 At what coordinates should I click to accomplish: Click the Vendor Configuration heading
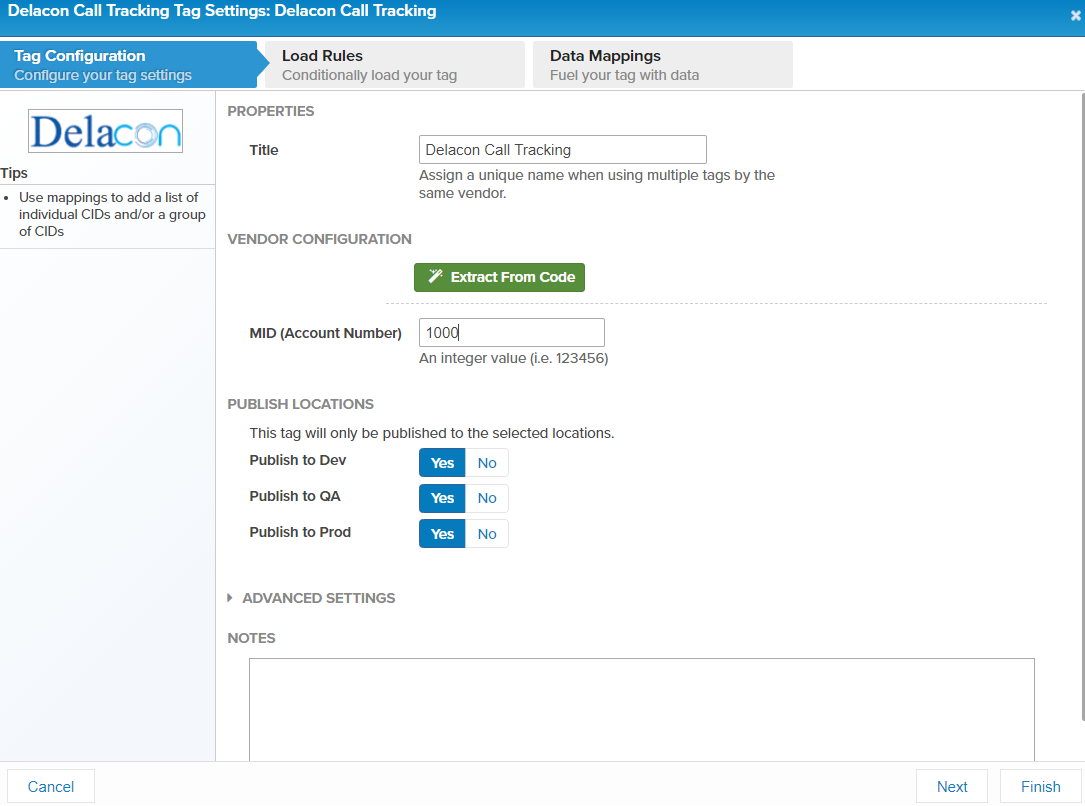point(319,239)
